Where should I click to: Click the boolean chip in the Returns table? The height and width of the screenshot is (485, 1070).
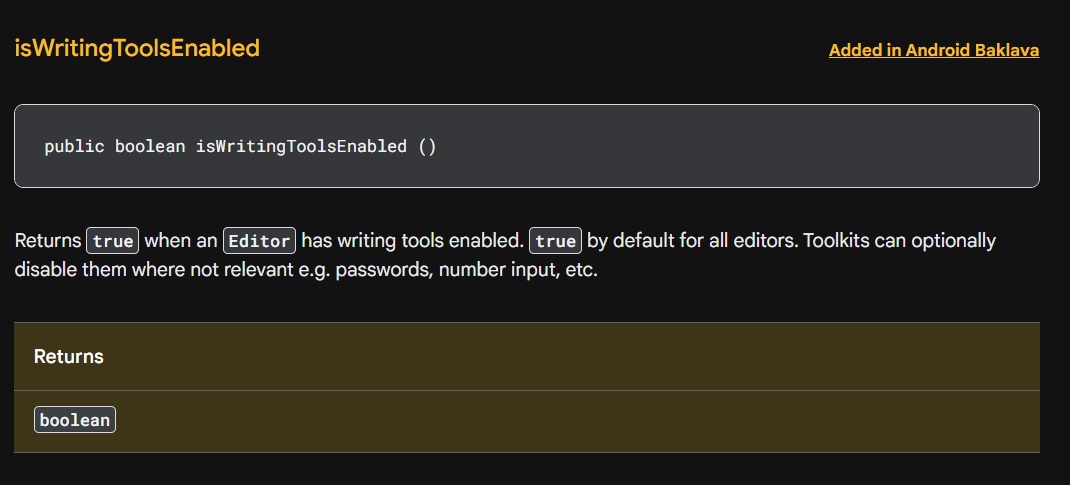coord(75,420)
